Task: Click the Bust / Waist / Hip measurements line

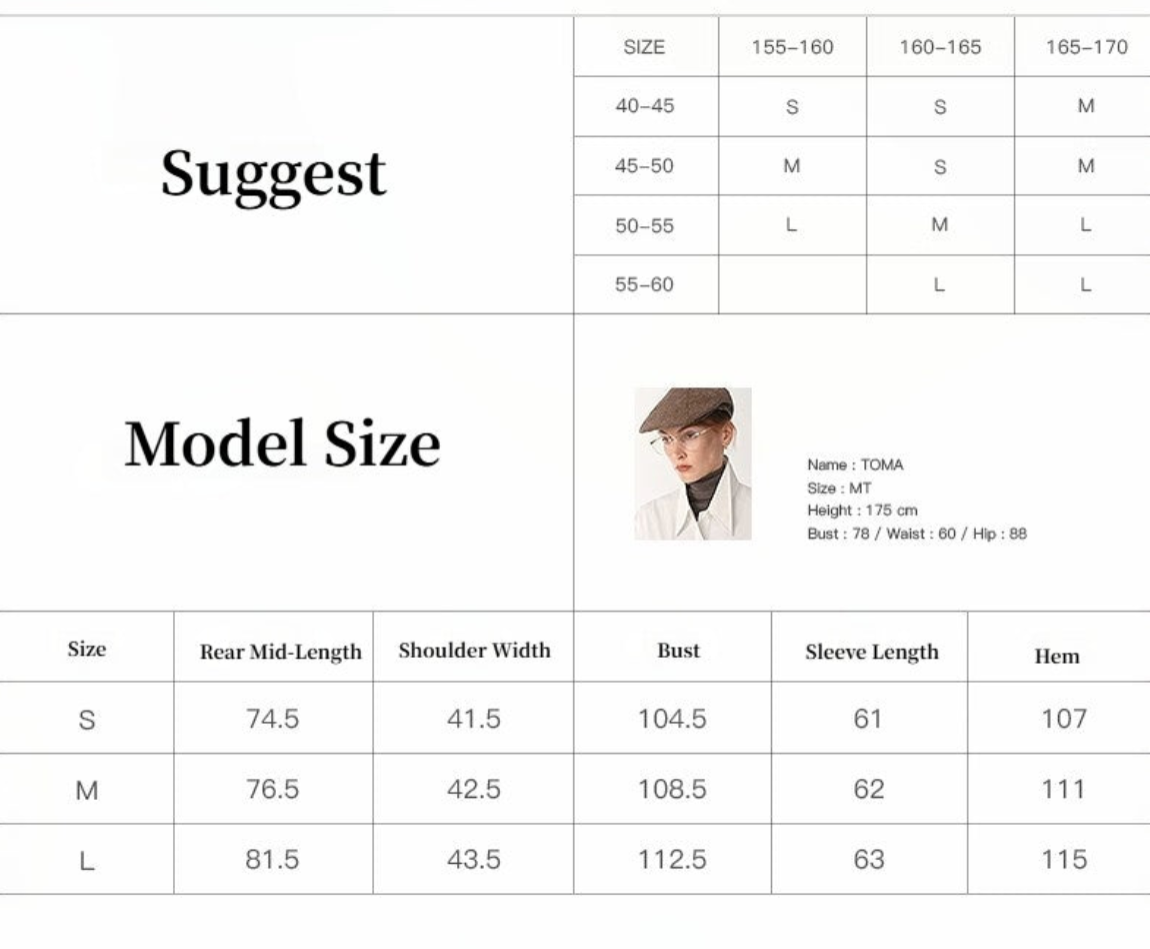Action: coord(917,533)
